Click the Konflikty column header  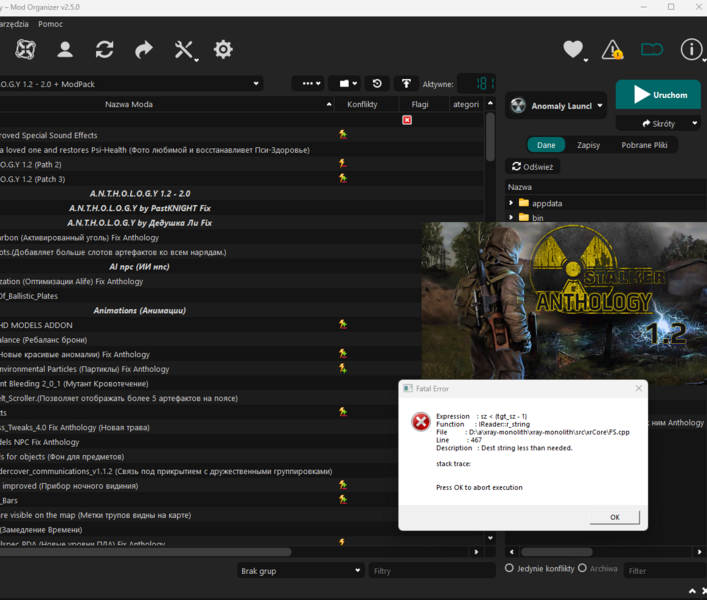pos(362,104)
